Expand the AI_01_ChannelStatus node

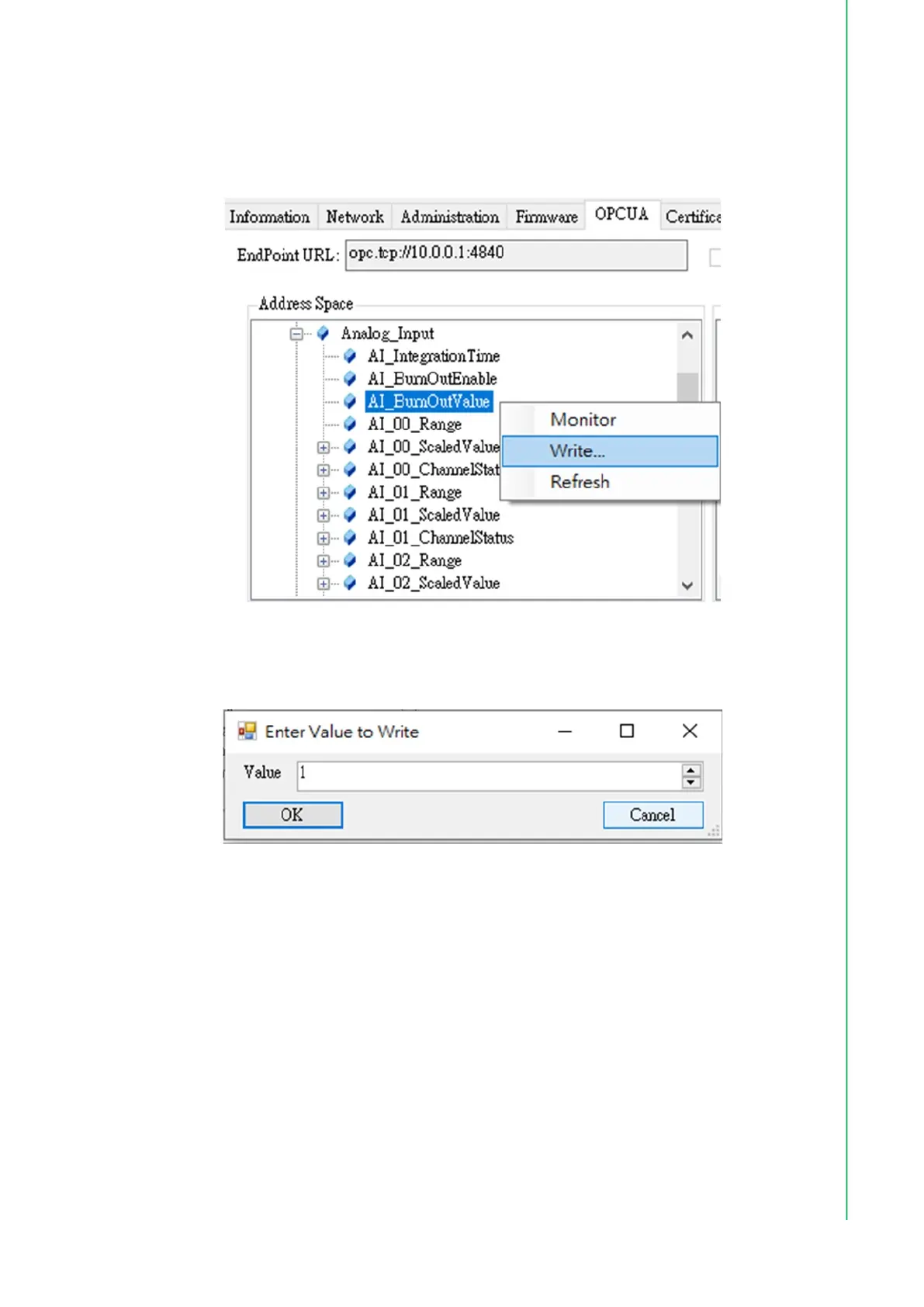pos(324,538)
